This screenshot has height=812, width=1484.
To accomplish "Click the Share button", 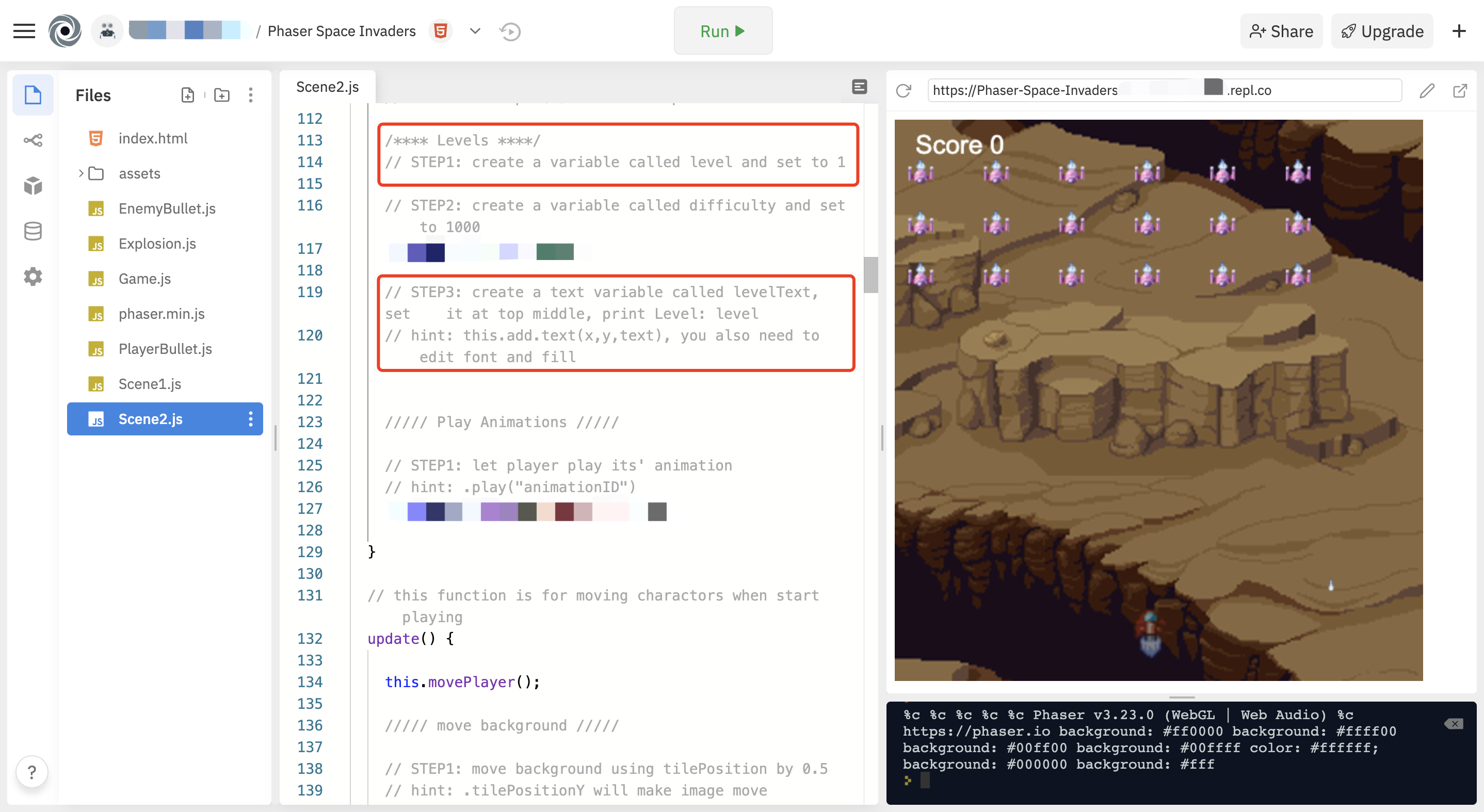I will [x=1281, y=31].
